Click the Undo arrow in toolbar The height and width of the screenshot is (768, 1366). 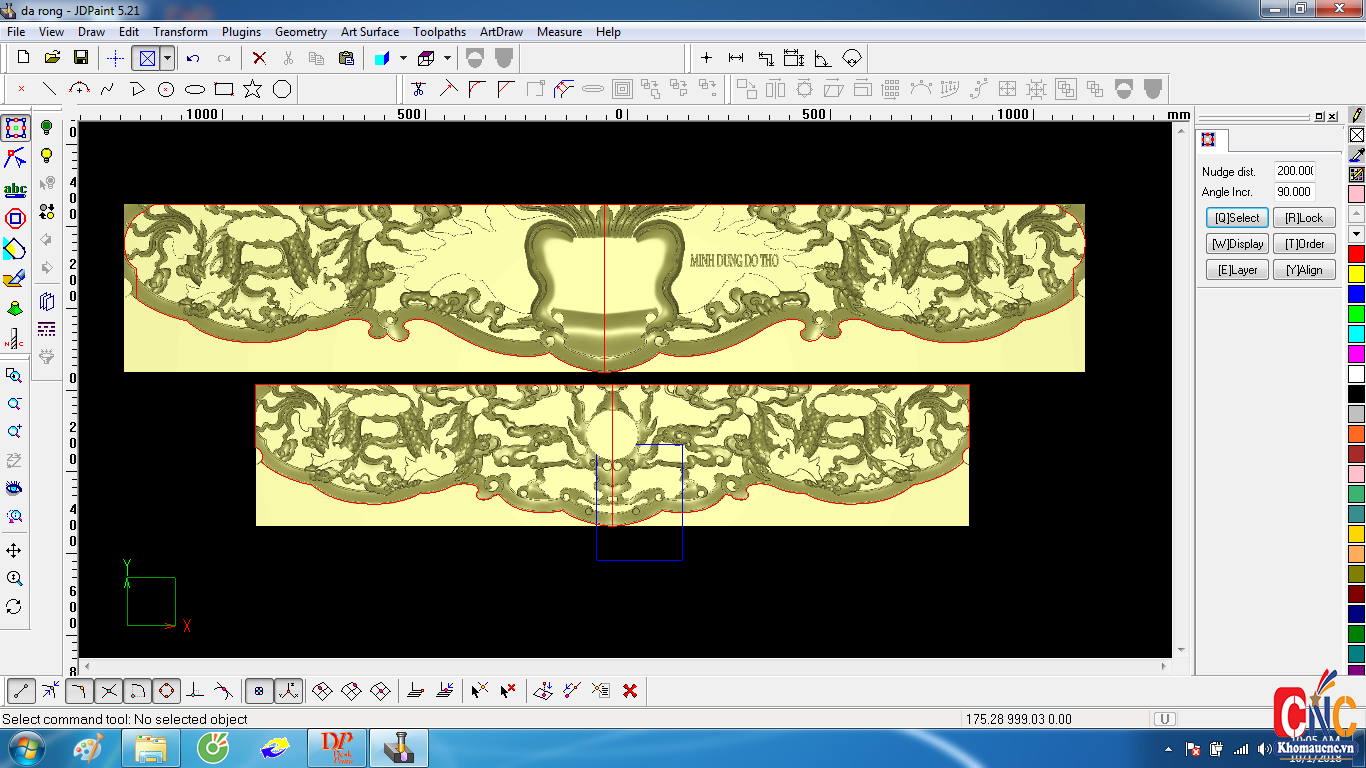[x=193, y=58]
